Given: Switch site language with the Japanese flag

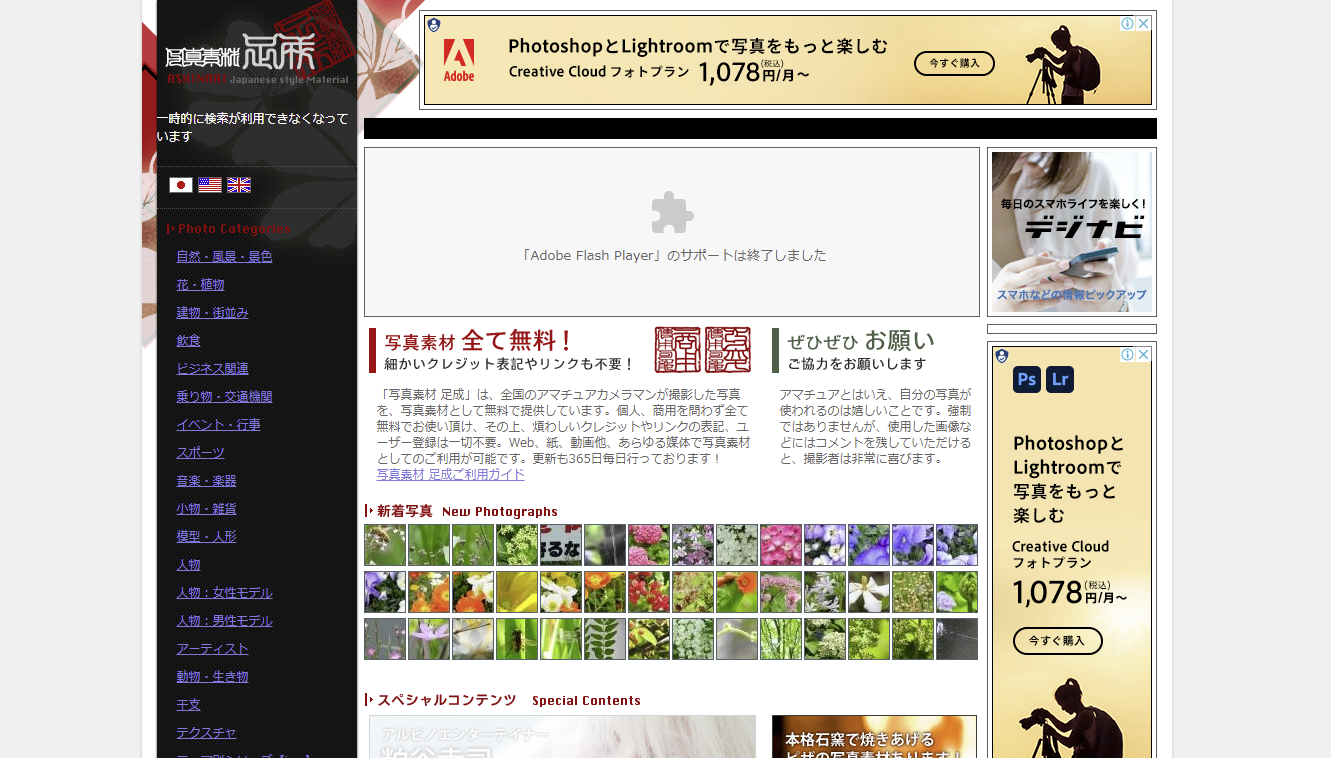Looking at the screenshot, I should [x=180, y=185].
